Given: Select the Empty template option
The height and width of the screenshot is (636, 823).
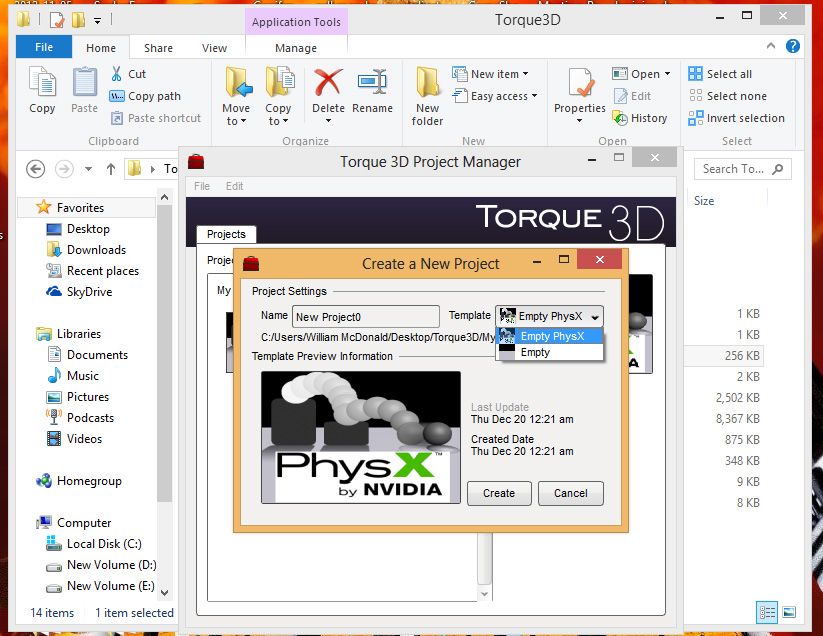Looking at the screenshot, I should click(535, 352).
